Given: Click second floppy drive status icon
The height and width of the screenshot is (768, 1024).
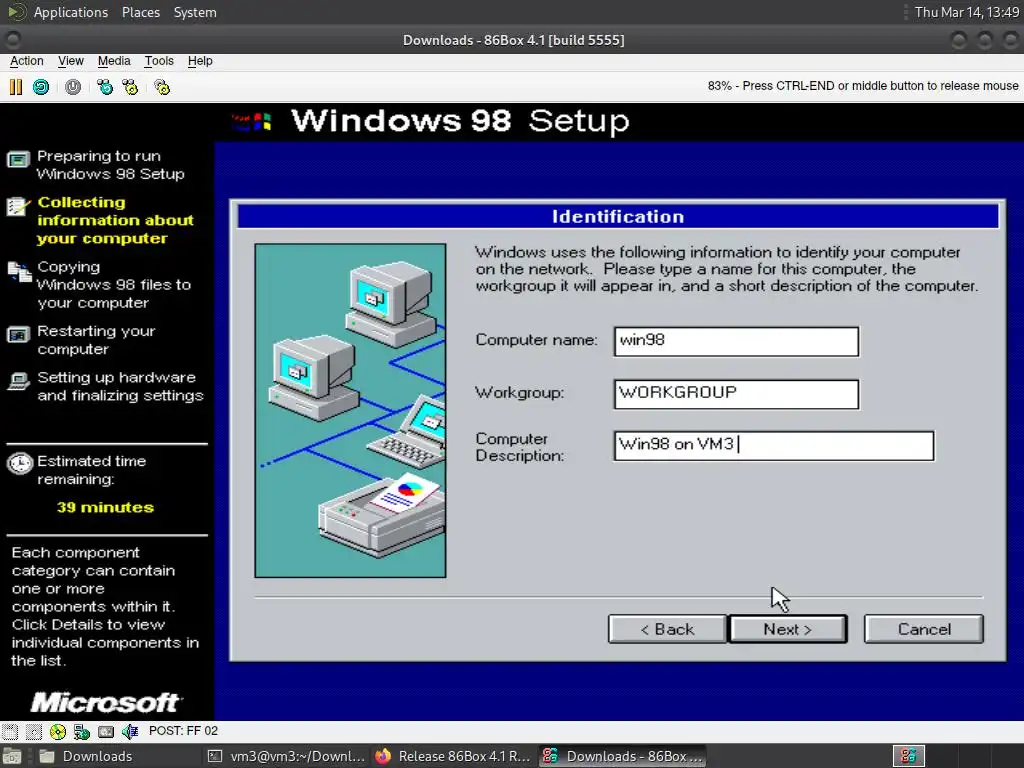Looking at the screenshot, I should tap(33, 731).
